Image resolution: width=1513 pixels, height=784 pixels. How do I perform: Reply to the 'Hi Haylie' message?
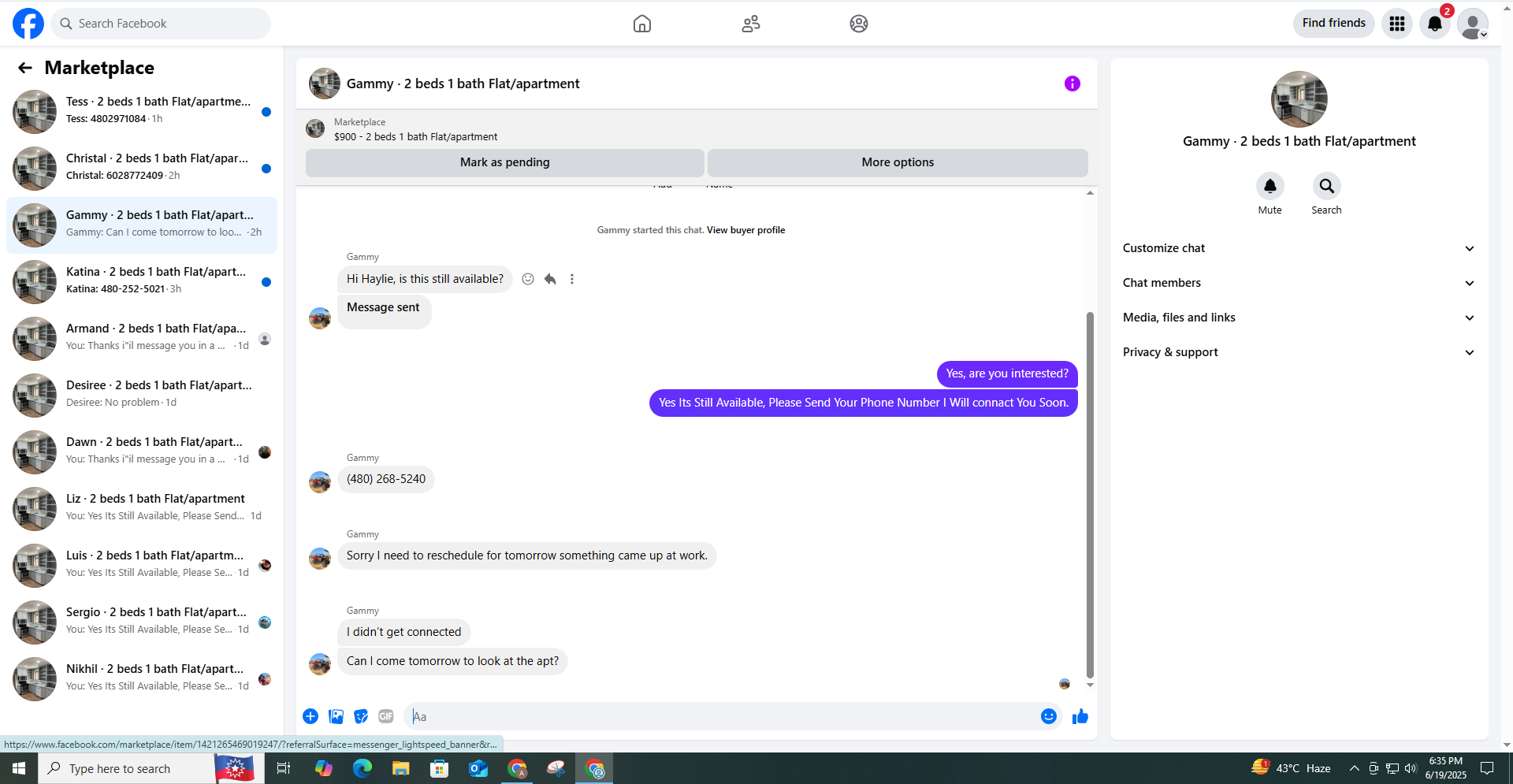pyautogui.click(x=550, y=279)
